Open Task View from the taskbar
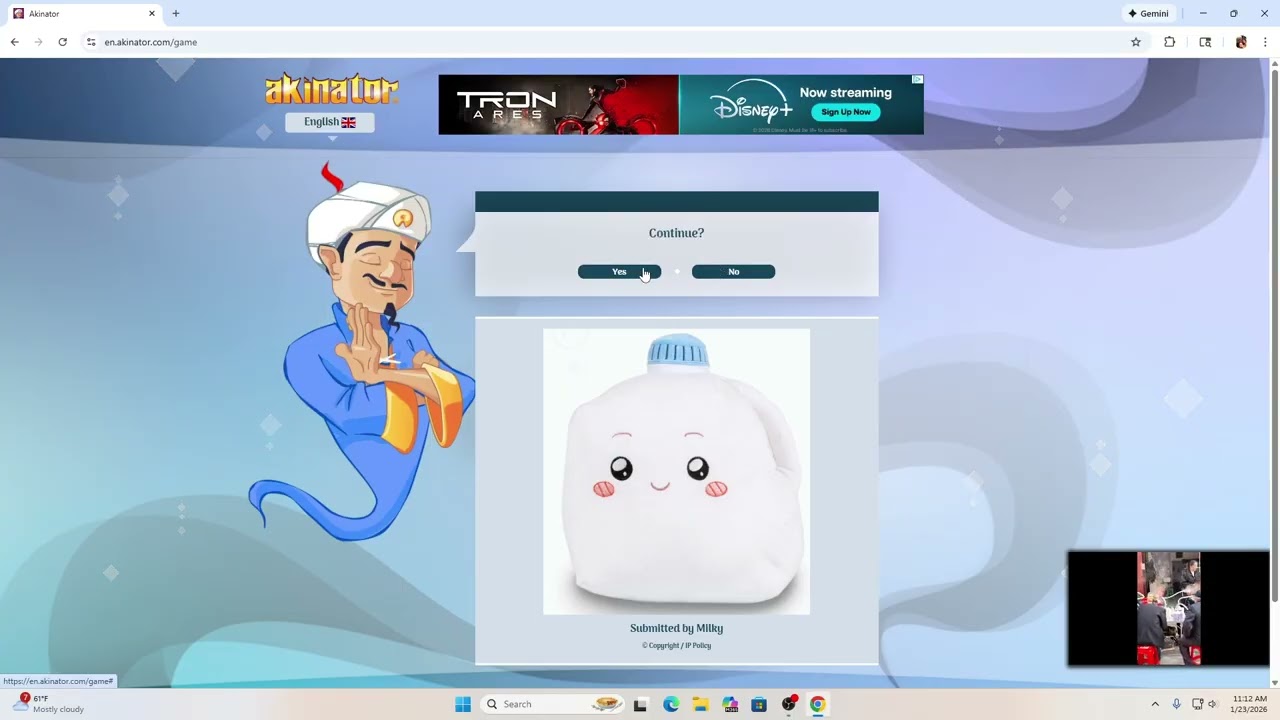1280x720 pixels. (x=640, y=704)
